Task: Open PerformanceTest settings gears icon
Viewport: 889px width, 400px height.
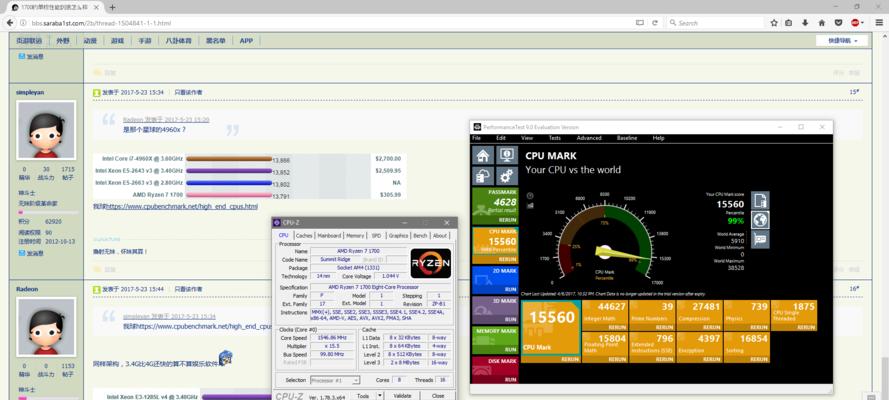Action: [x=506, y=176]
